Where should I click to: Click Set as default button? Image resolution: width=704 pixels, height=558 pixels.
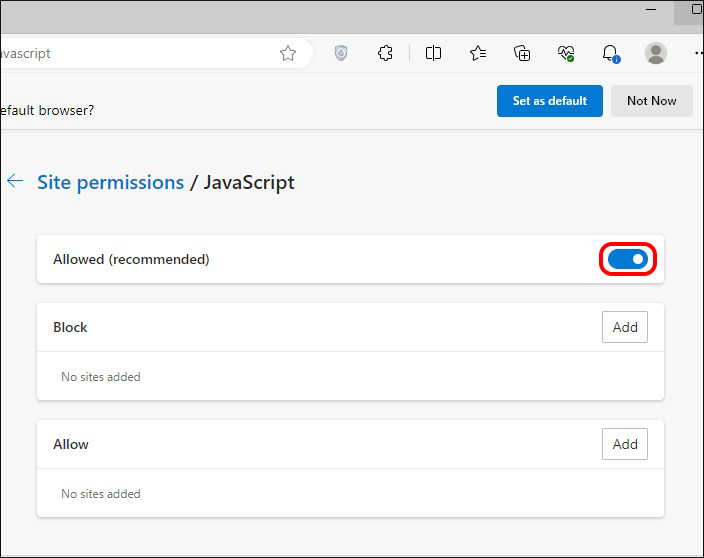(550, 101)
